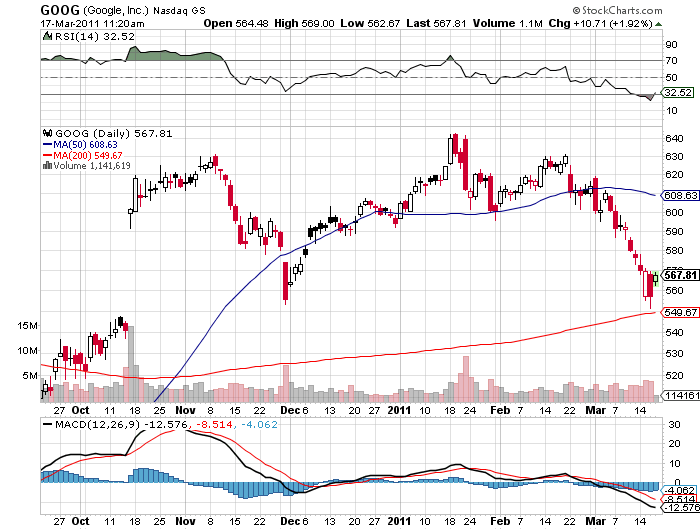Click the 630 price axis label
The width and height of the screenshot is (700, 530).
[674, 157]
